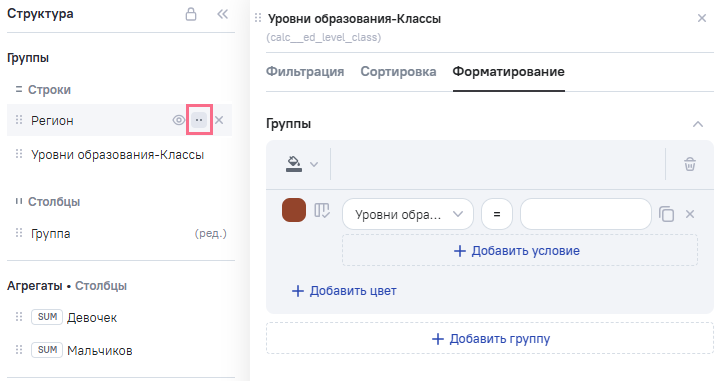Click drag handle of Мальчиков aggregate
Viewport: 726px width, 381px height.
pos(19,350)
